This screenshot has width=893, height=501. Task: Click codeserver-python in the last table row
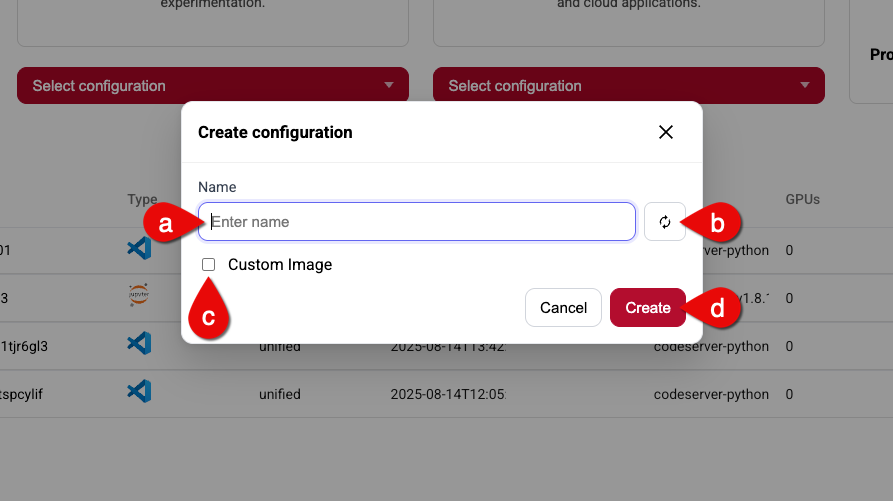(711, 394)
